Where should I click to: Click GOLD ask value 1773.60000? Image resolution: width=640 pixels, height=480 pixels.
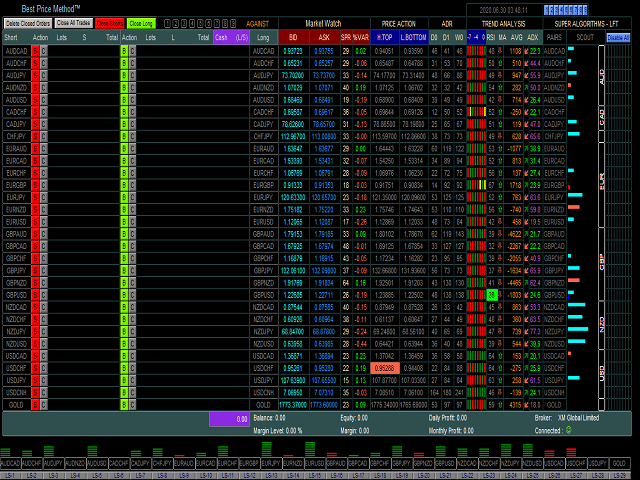(x=324, y=404)
